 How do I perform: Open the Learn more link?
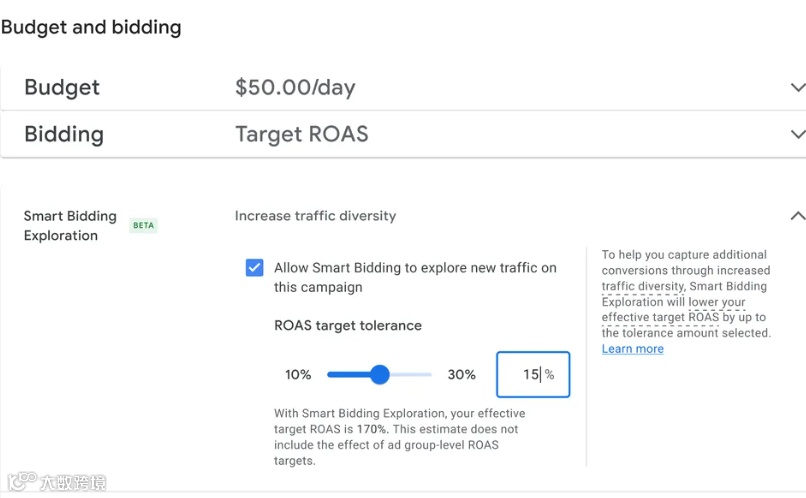point(632,349)
